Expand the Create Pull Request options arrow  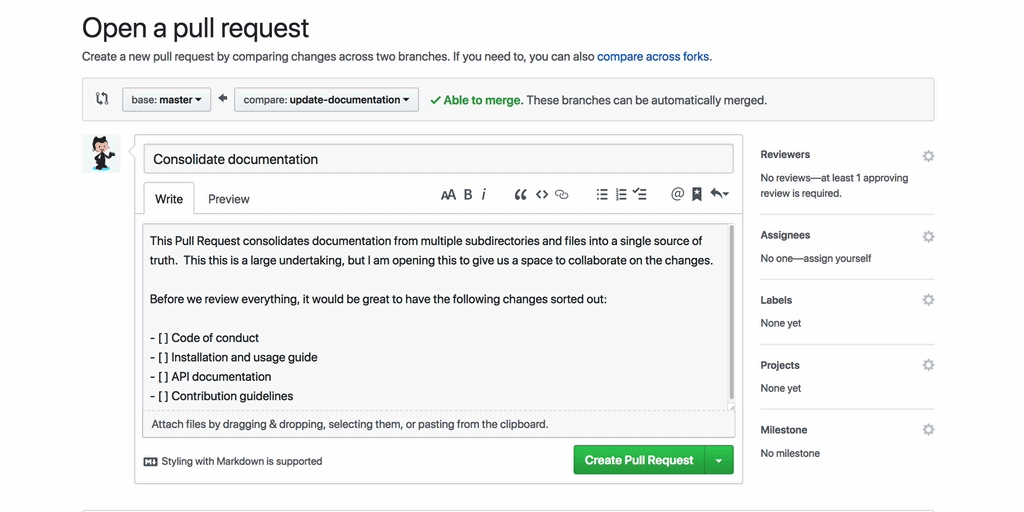[719, 460]
